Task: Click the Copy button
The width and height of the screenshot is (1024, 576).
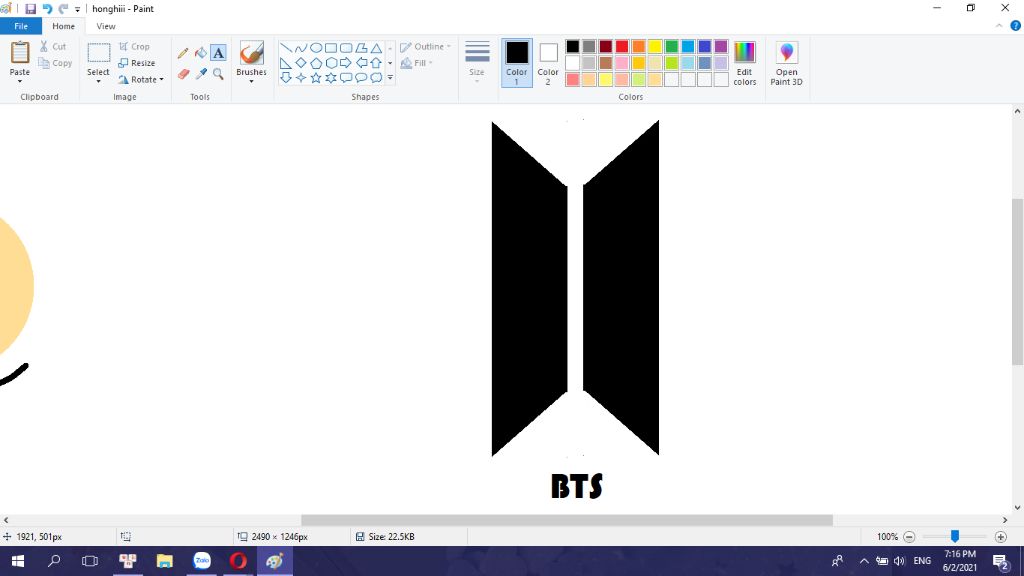Action: click(55, 63)
